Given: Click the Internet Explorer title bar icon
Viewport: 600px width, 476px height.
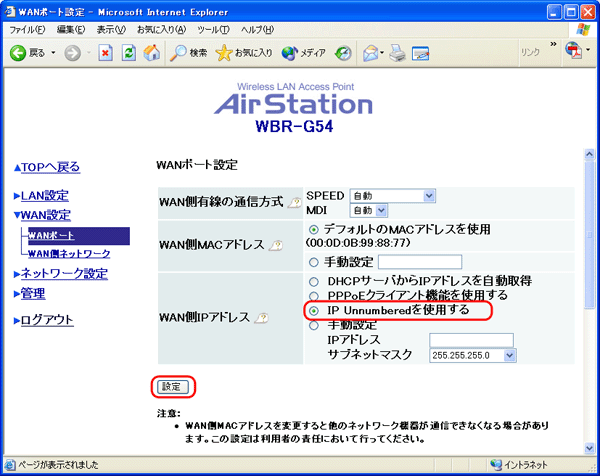Looking at the screenshot, I should 10,11.
